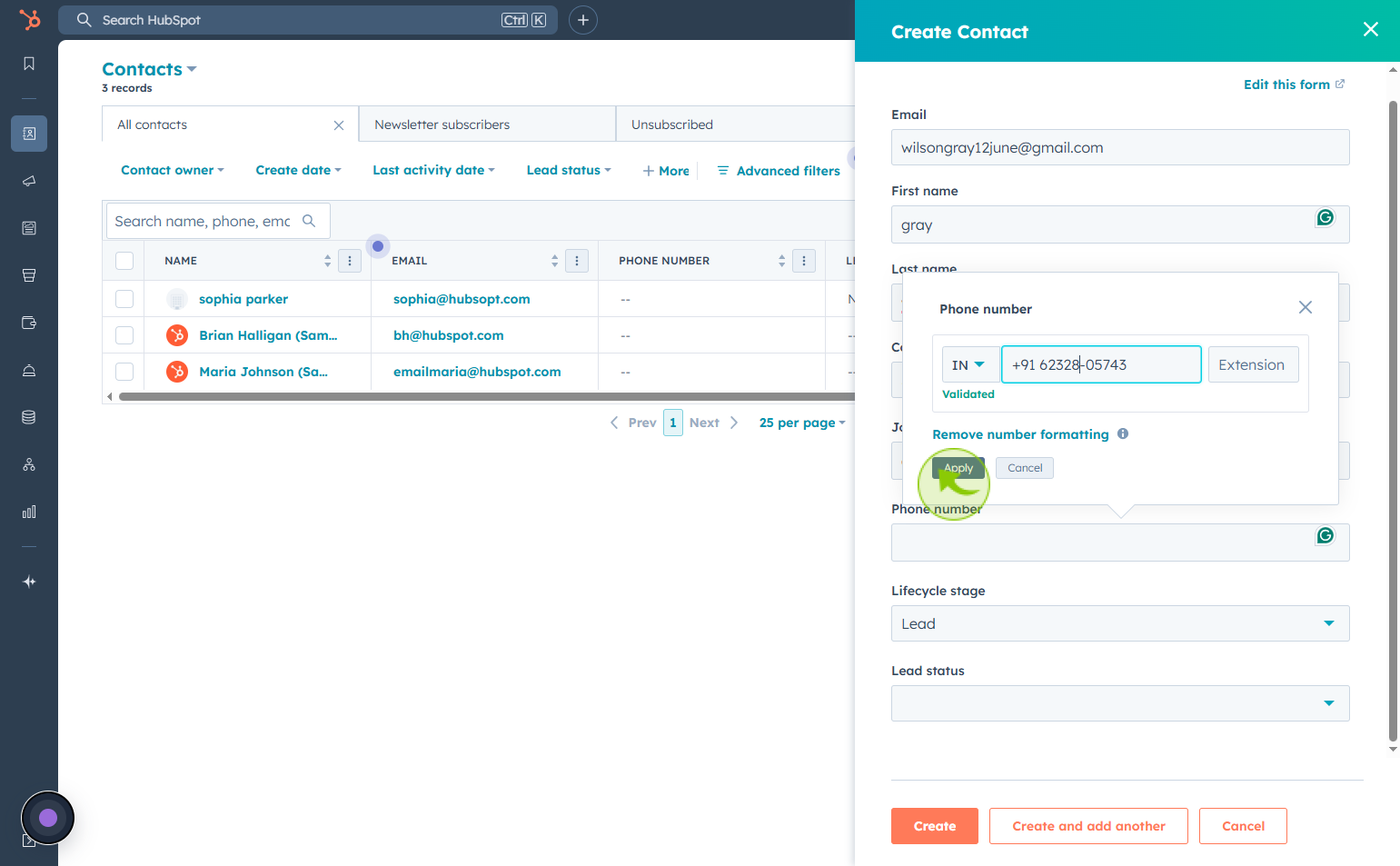
Task: Open the Lead status dropdown in form
Action: point(1120,703)
